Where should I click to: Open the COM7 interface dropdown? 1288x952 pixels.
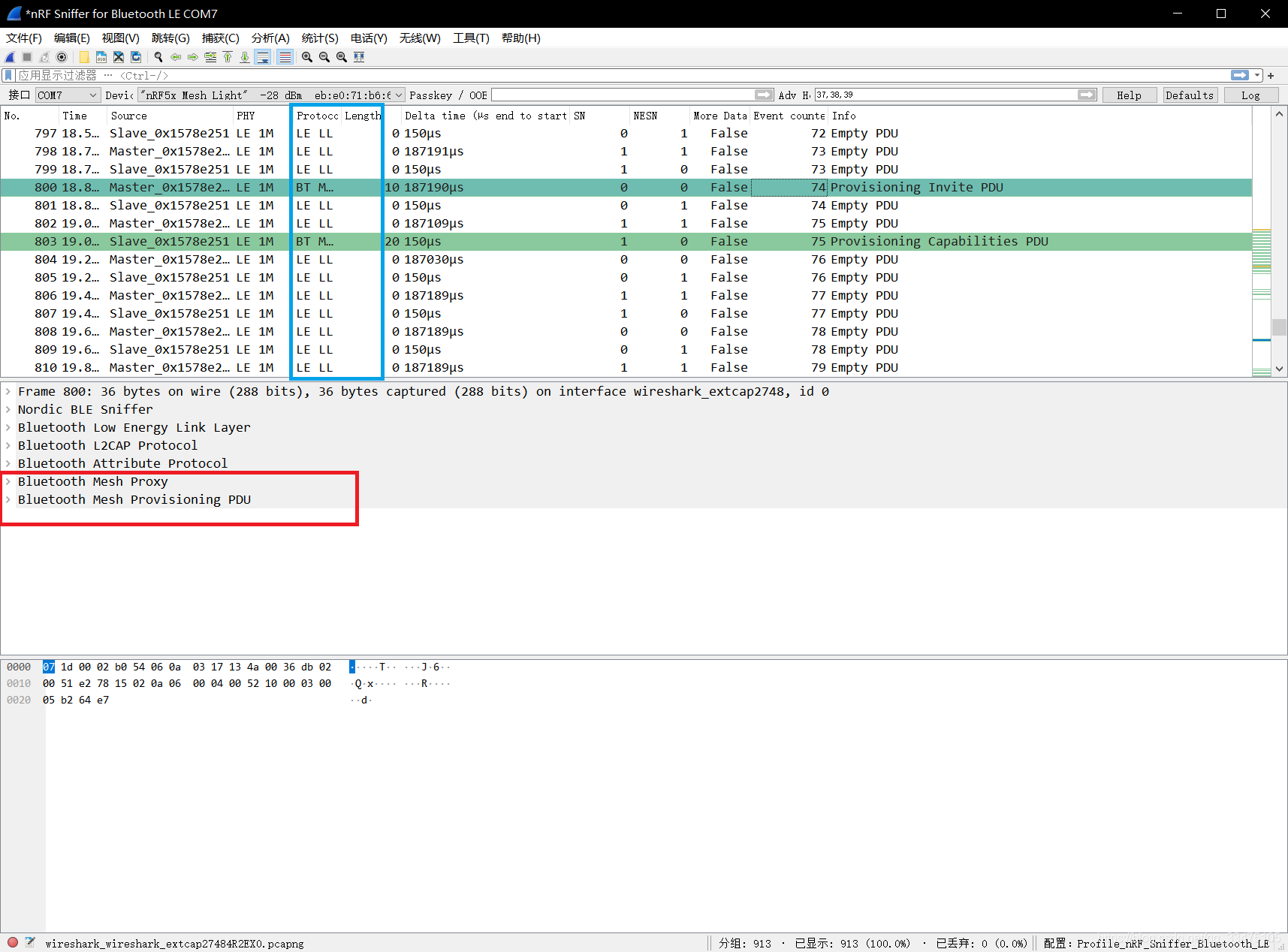pos(68,95)
